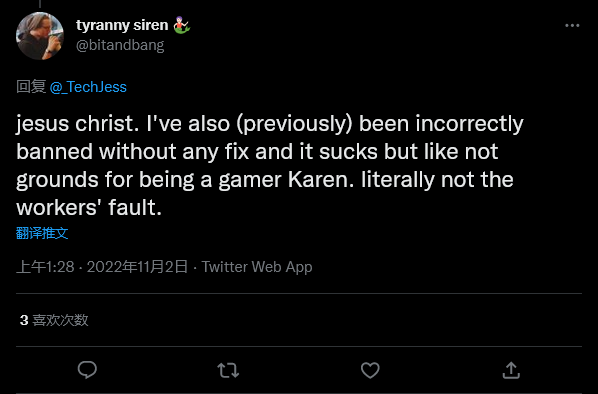Click the words "workers' fault" in the tweet

[89, 207]
